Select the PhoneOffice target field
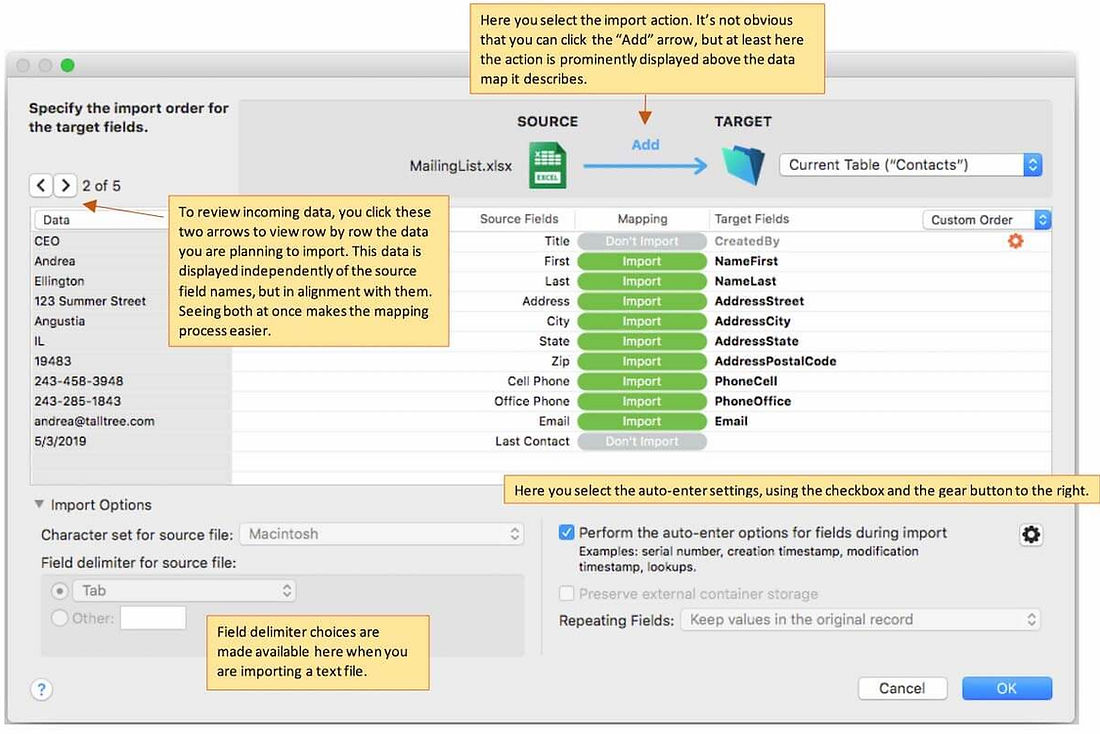This screenshot has height=734, width=1100. [753, 401]
